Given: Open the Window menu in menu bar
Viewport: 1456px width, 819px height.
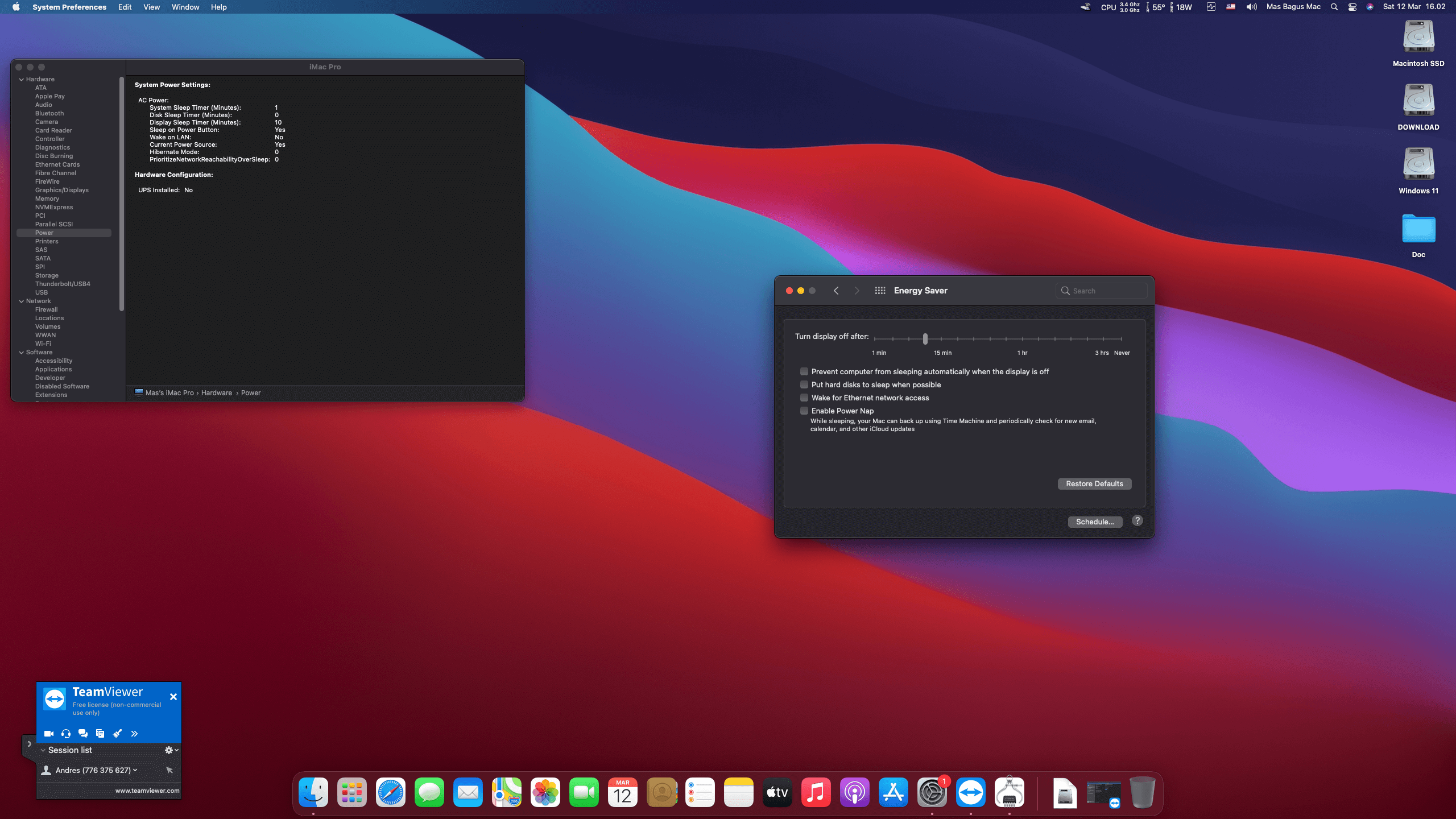Looking at the screenshot, I should click(x=185, y=7).
